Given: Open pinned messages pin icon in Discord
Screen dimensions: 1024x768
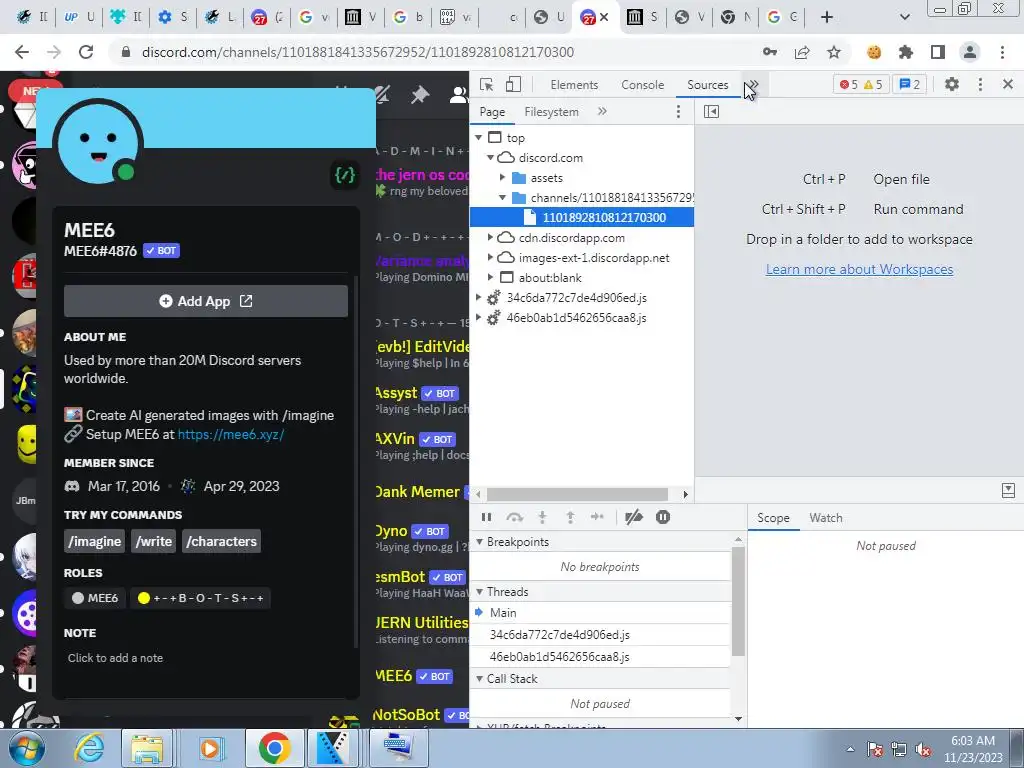Looking at the screenshot, I should tap(419, 95).
